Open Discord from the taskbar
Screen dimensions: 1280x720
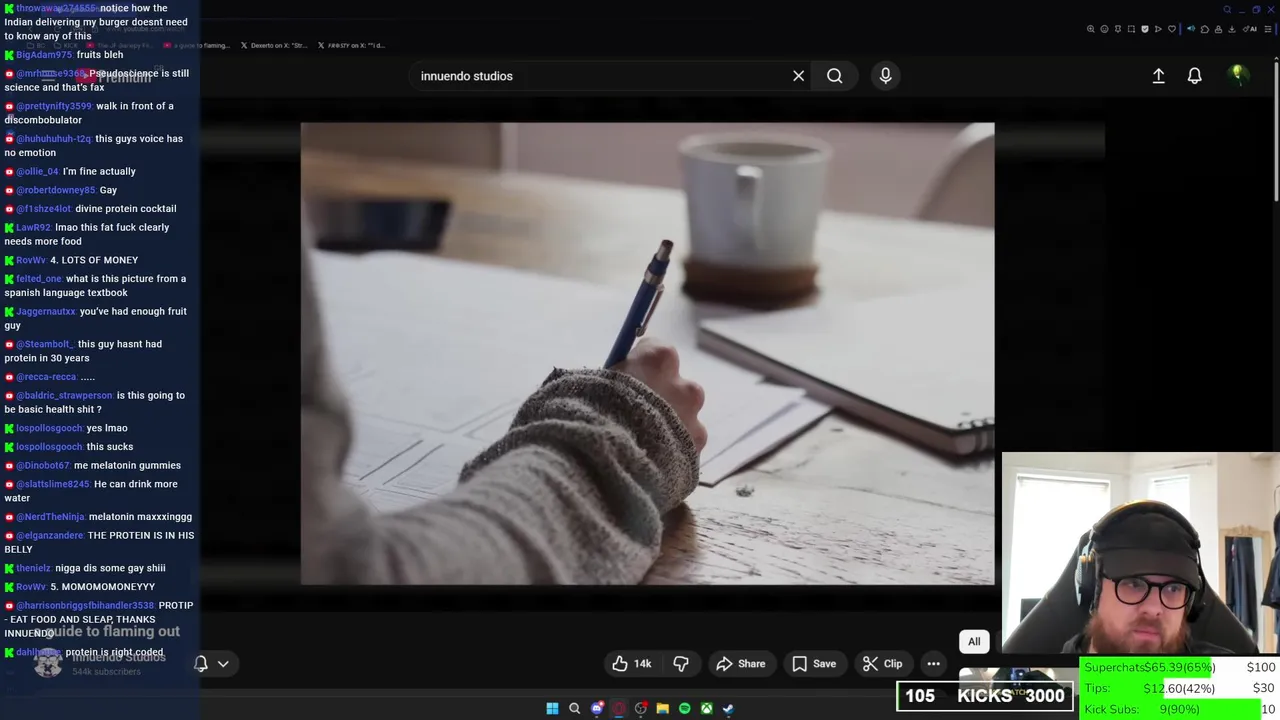(597, 708)
